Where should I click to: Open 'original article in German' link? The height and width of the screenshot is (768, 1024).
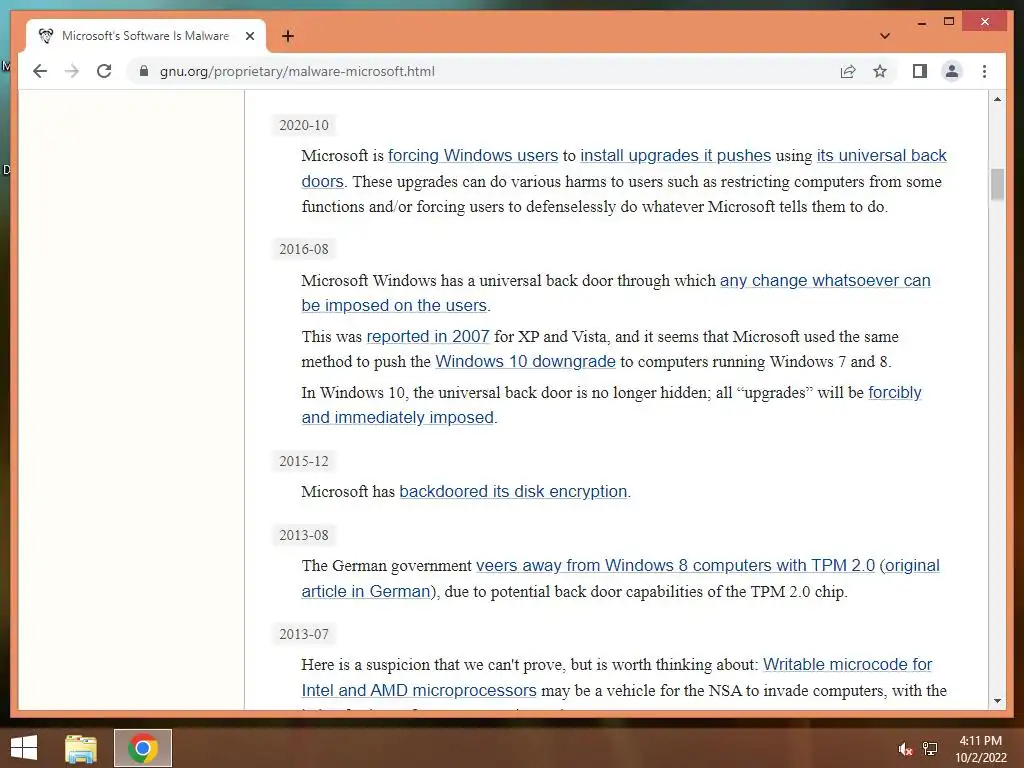tap(366, 592)
